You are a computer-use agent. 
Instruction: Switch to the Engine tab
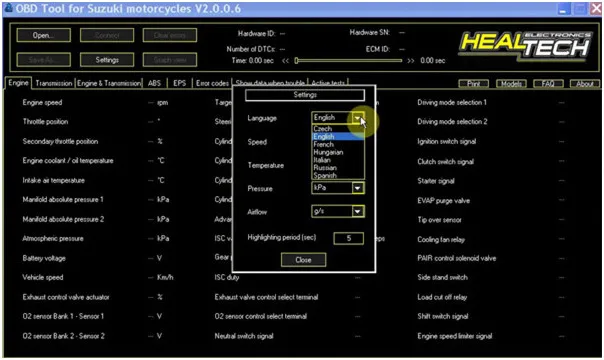pos(18,83)
